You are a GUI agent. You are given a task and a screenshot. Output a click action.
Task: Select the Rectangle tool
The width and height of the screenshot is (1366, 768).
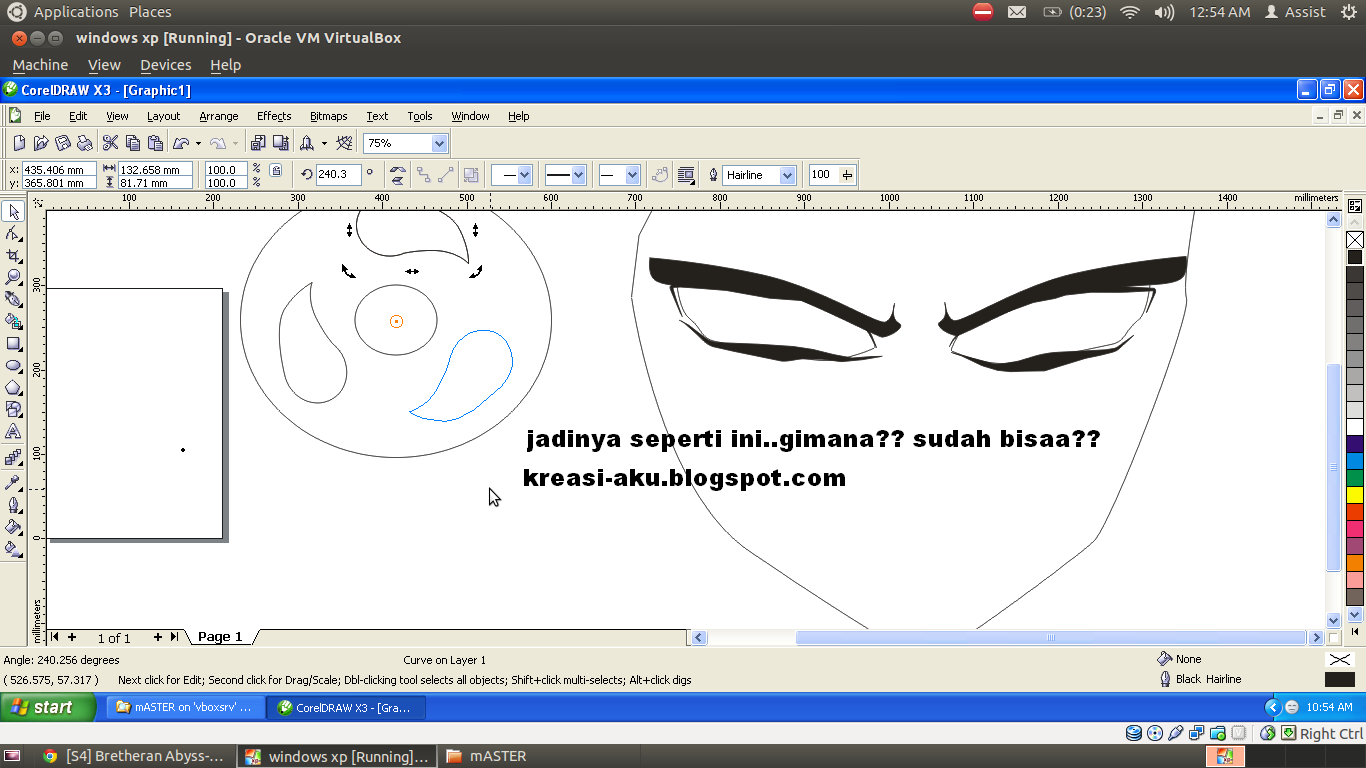[13, 343]
